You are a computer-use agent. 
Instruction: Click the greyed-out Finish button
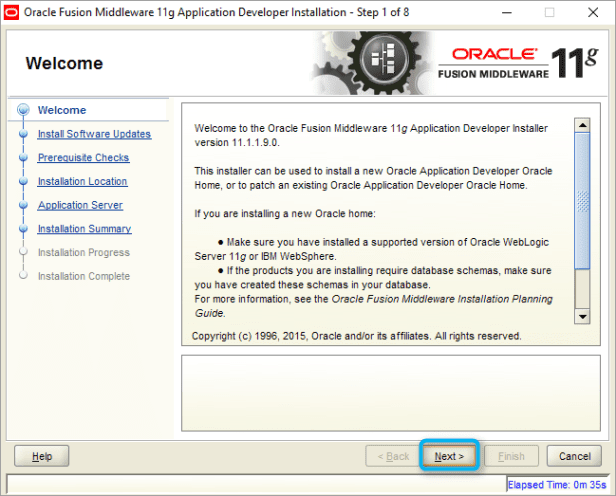511,456
